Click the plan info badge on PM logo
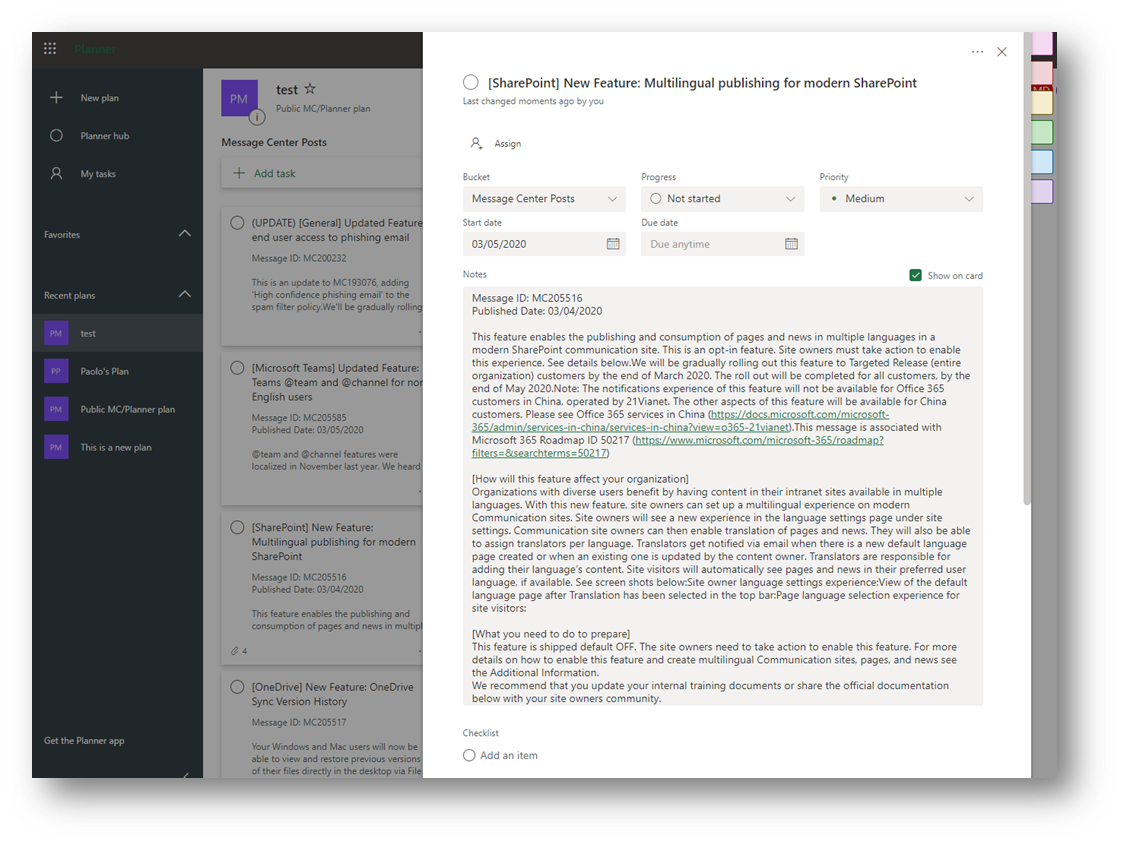 point(256,117)
